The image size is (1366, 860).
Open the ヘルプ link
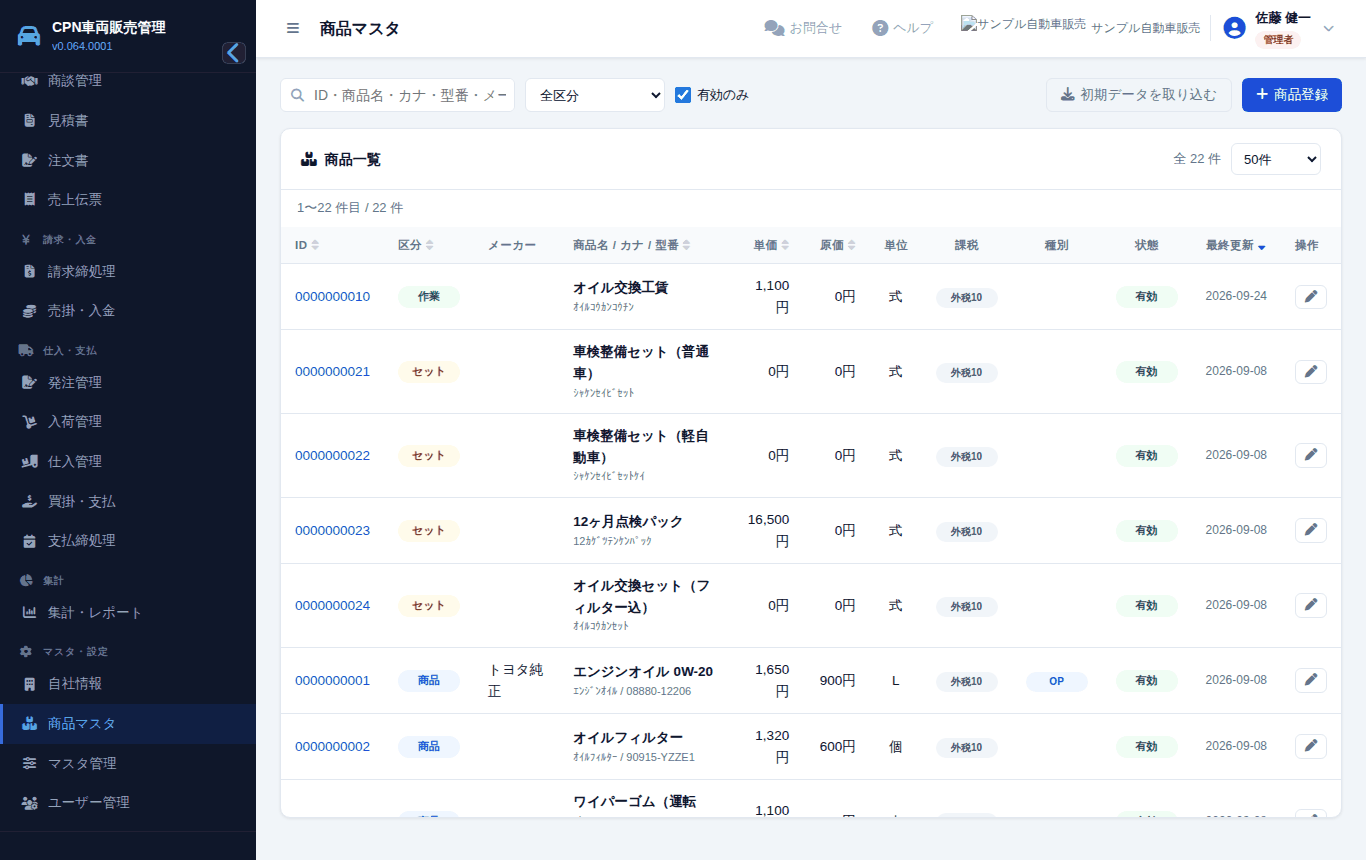(902, 28)
